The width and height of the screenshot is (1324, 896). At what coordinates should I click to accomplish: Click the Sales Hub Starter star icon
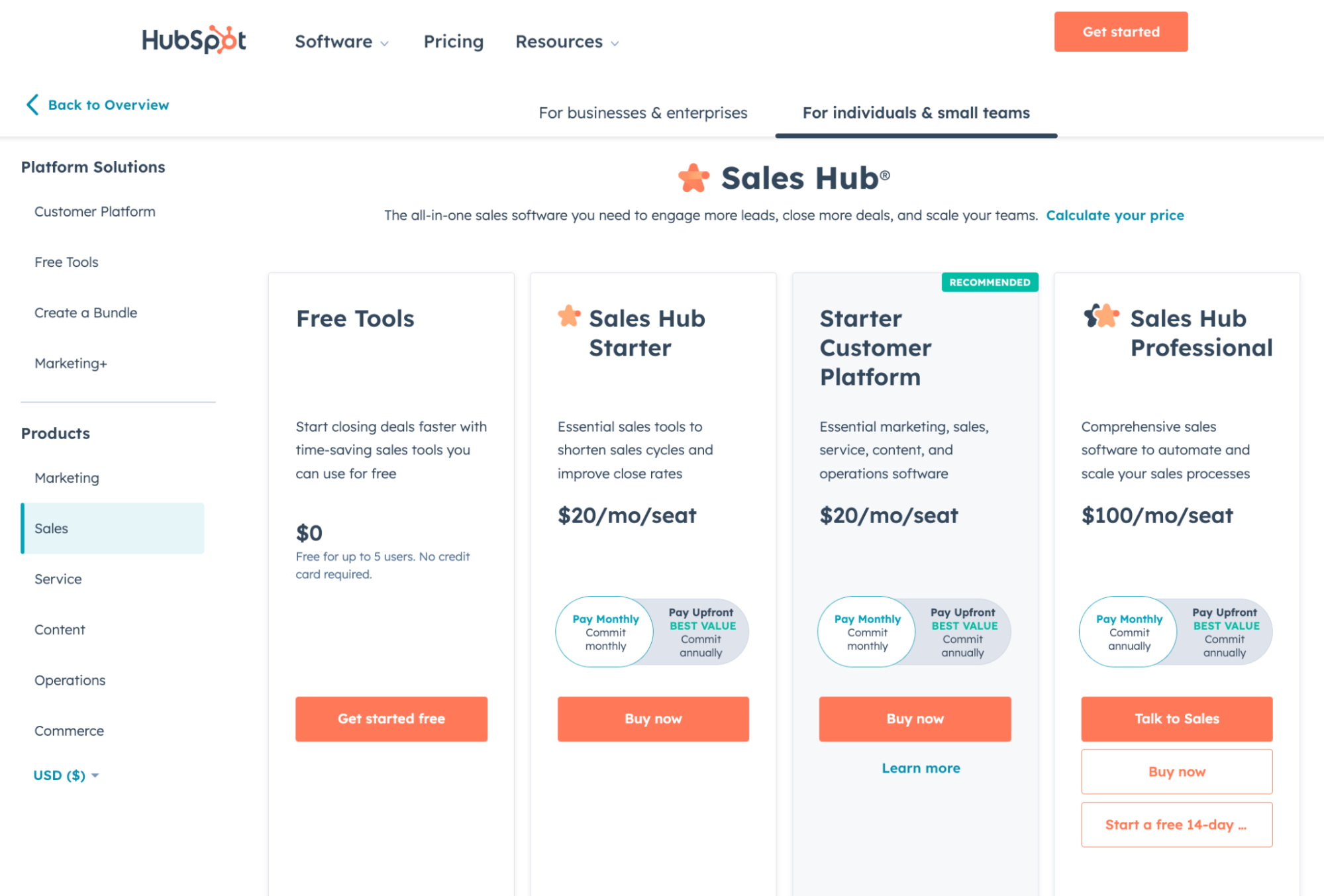(569, 317)
